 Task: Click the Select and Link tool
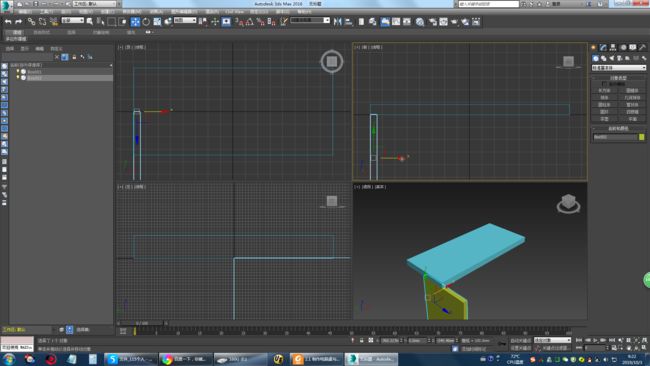(32, 22)
